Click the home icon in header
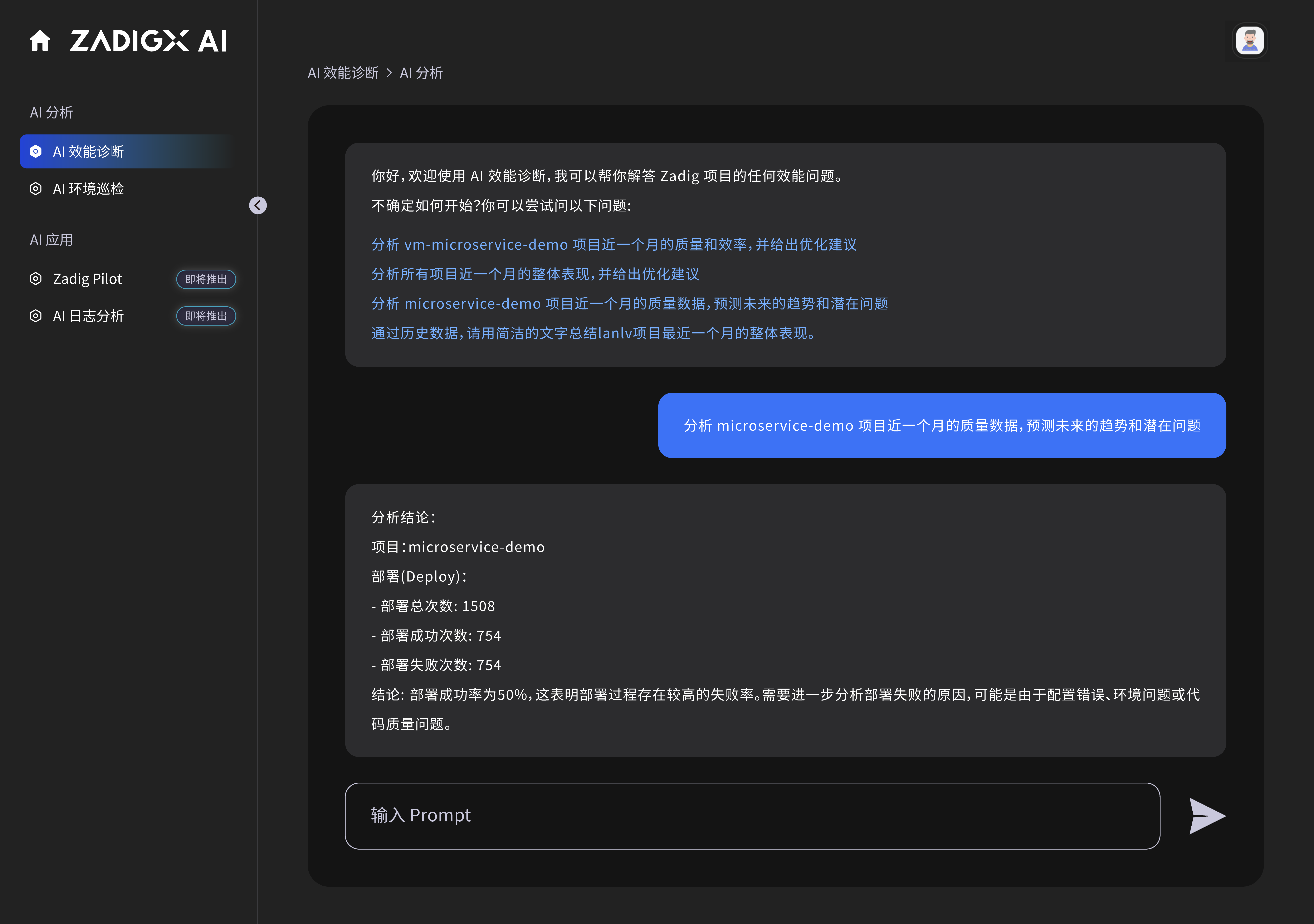The height and width of the screenshot is (924, 1314). [x=40, y=41]
